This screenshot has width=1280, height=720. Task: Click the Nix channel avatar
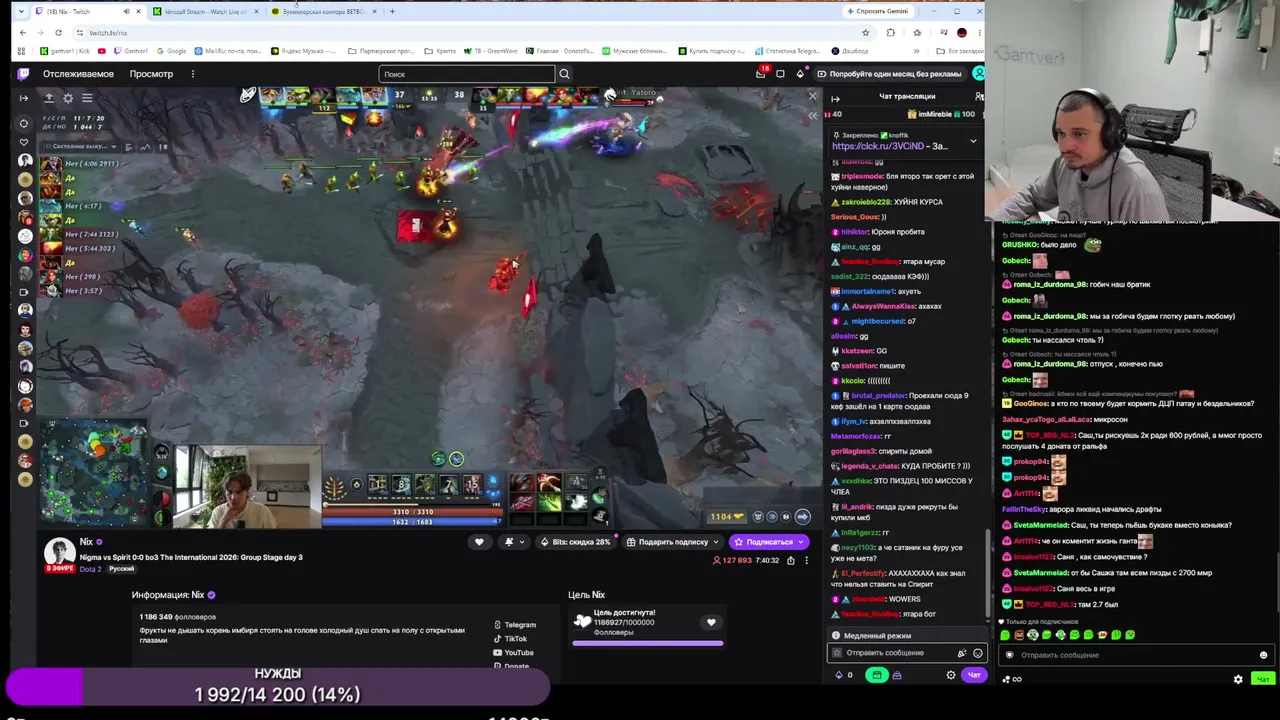click(60, 553)
